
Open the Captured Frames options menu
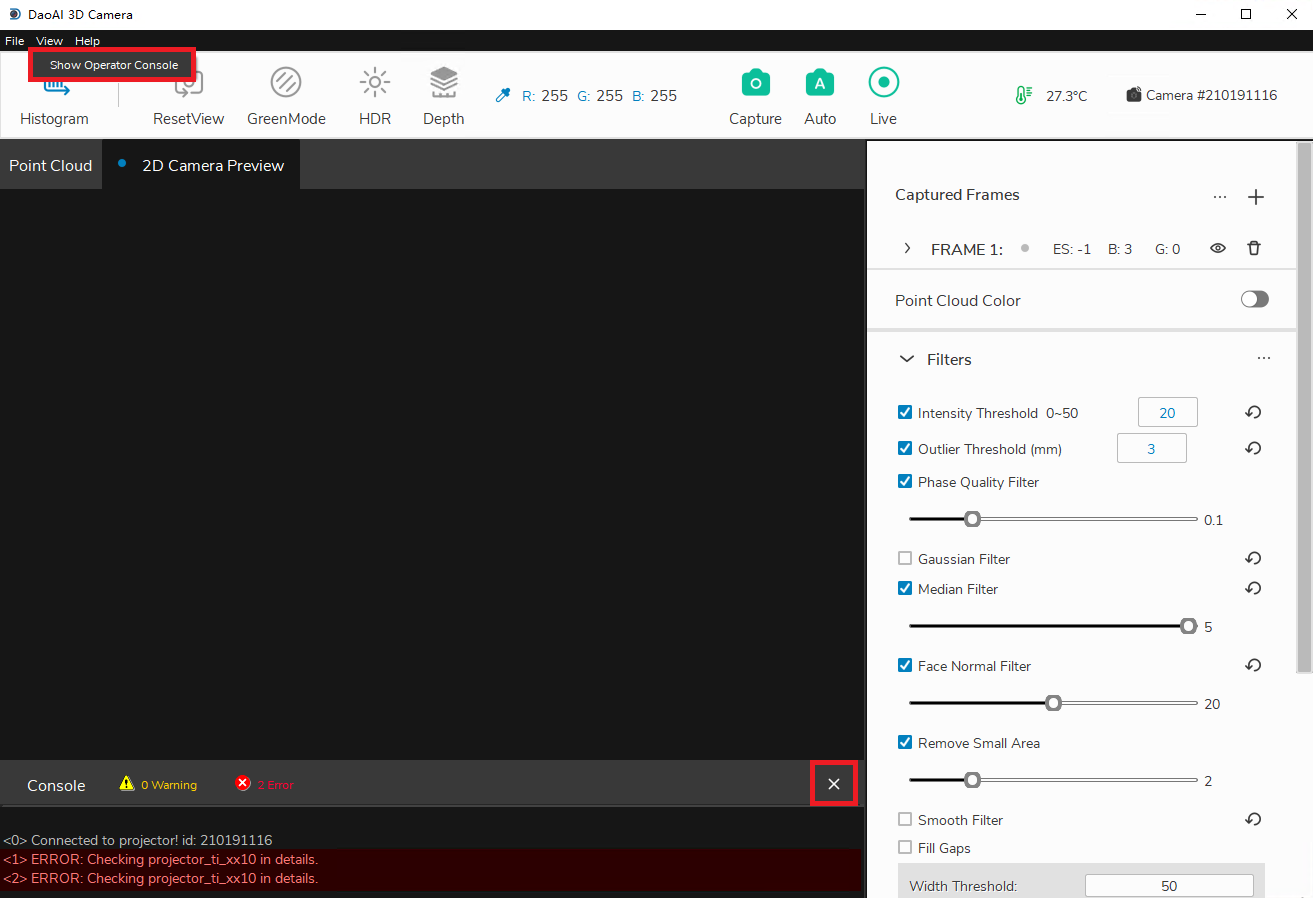coord(1220,196)
